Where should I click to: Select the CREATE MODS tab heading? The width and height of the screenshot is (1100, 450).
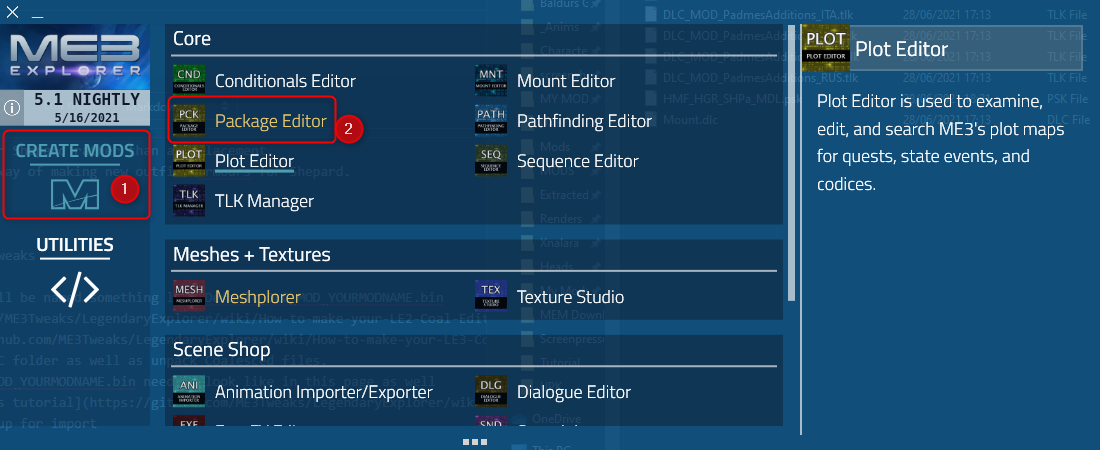coord(75,151)
